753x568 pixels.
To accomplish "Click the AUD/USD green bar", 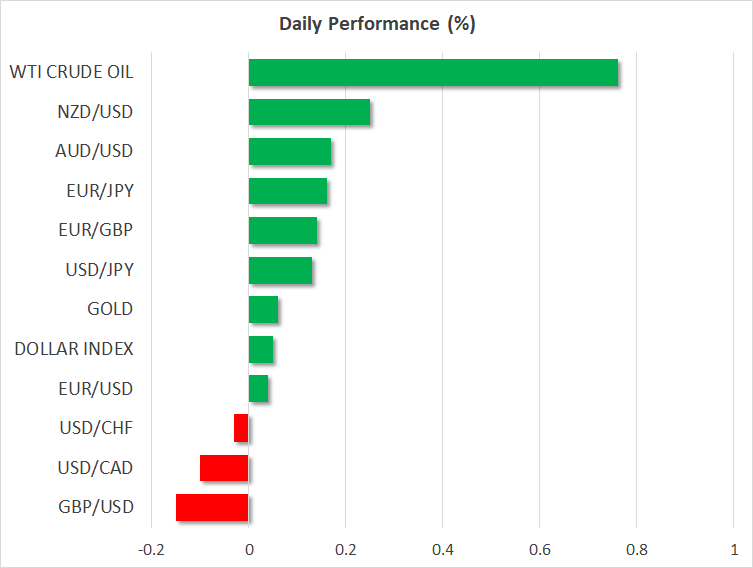I will [x=289, y=152].
